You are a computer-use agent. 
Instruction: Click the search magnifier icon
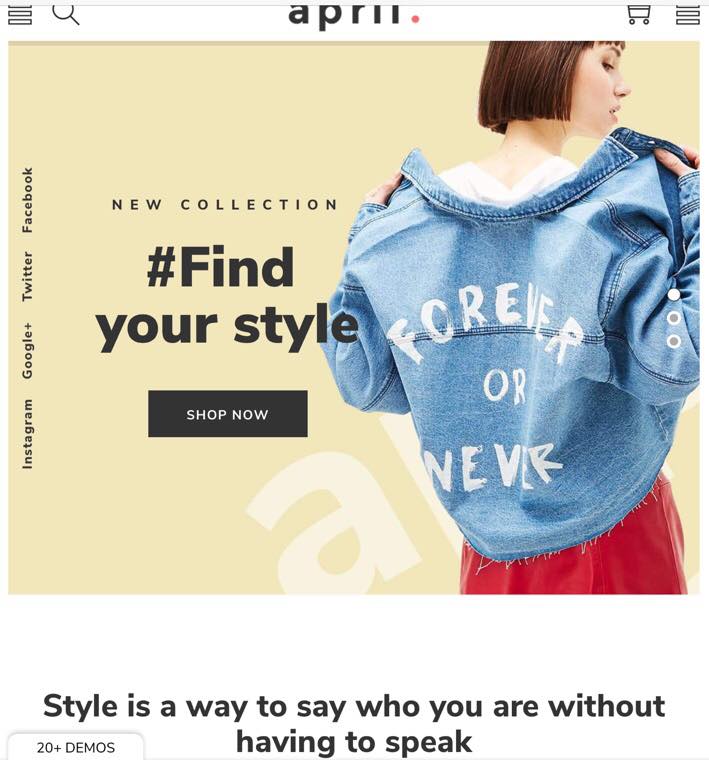pos(65,14)
